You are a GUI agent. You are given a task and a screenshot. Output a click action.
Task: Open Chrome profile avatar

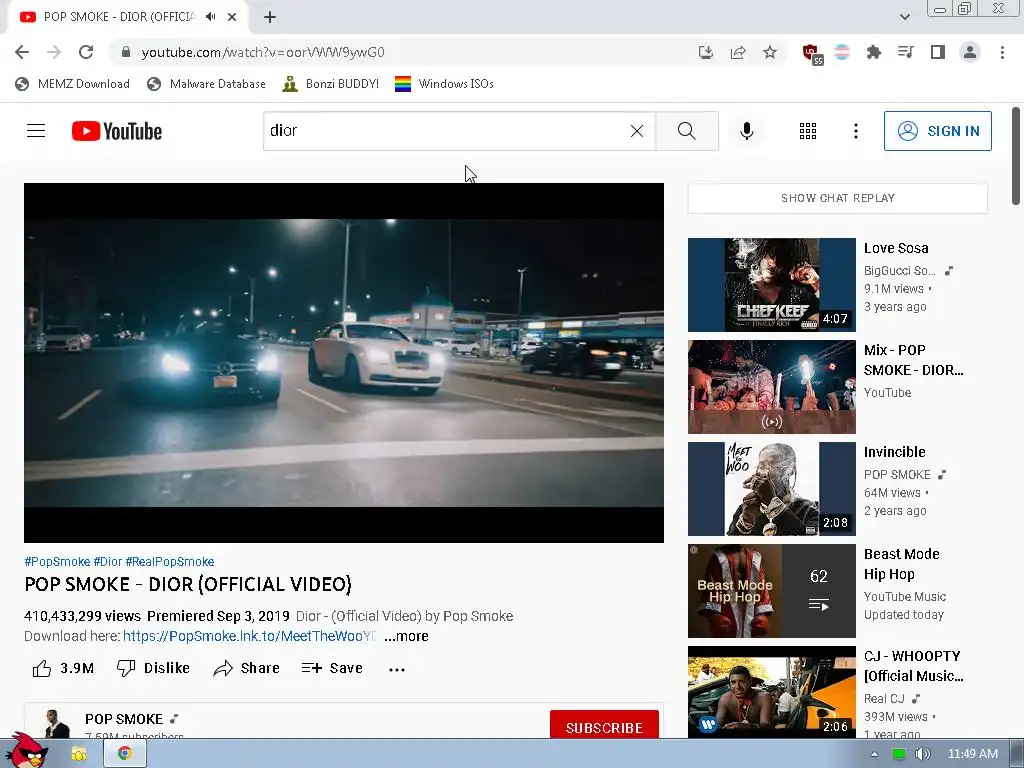970,52
